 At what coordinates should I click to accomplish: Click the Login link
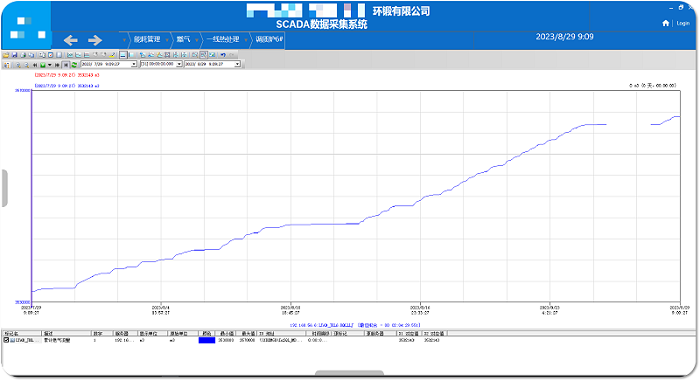click(x=683, y=23)
